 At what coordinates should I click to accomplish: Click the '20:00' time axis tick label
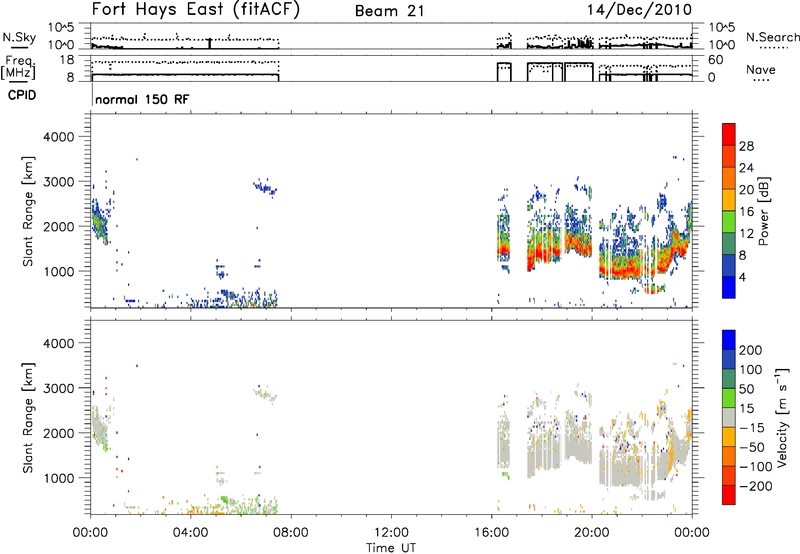tap(592, 533)
